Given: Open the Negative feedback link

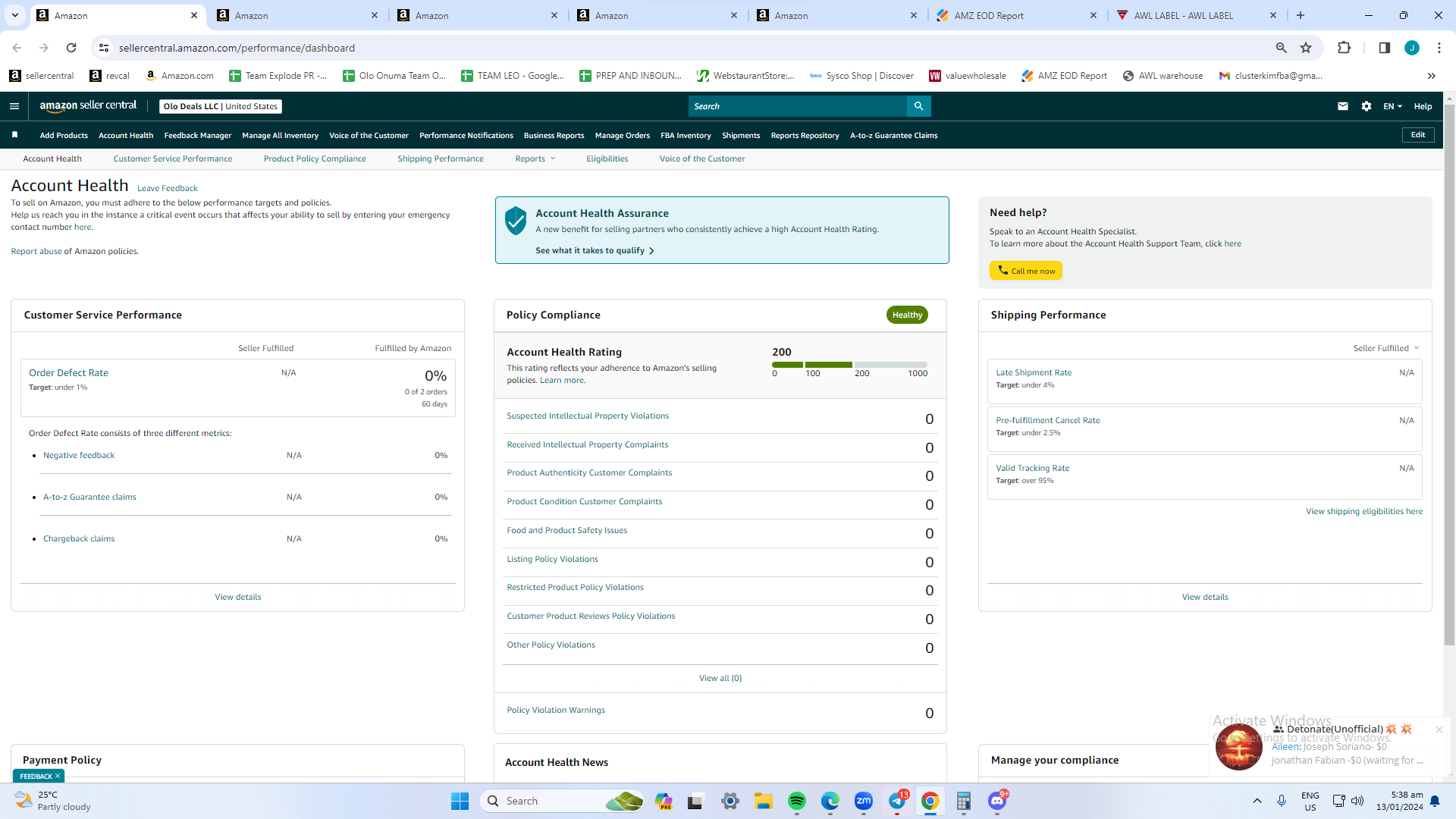Looking at the screenshot, I should [79, 455].
